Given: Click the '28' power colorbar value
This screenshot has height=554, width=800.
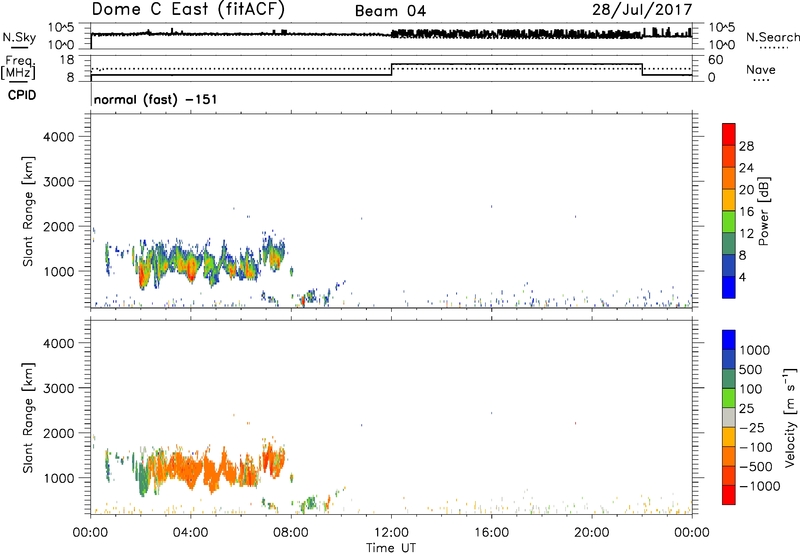Looking at the screenshot, I should 746,146.
